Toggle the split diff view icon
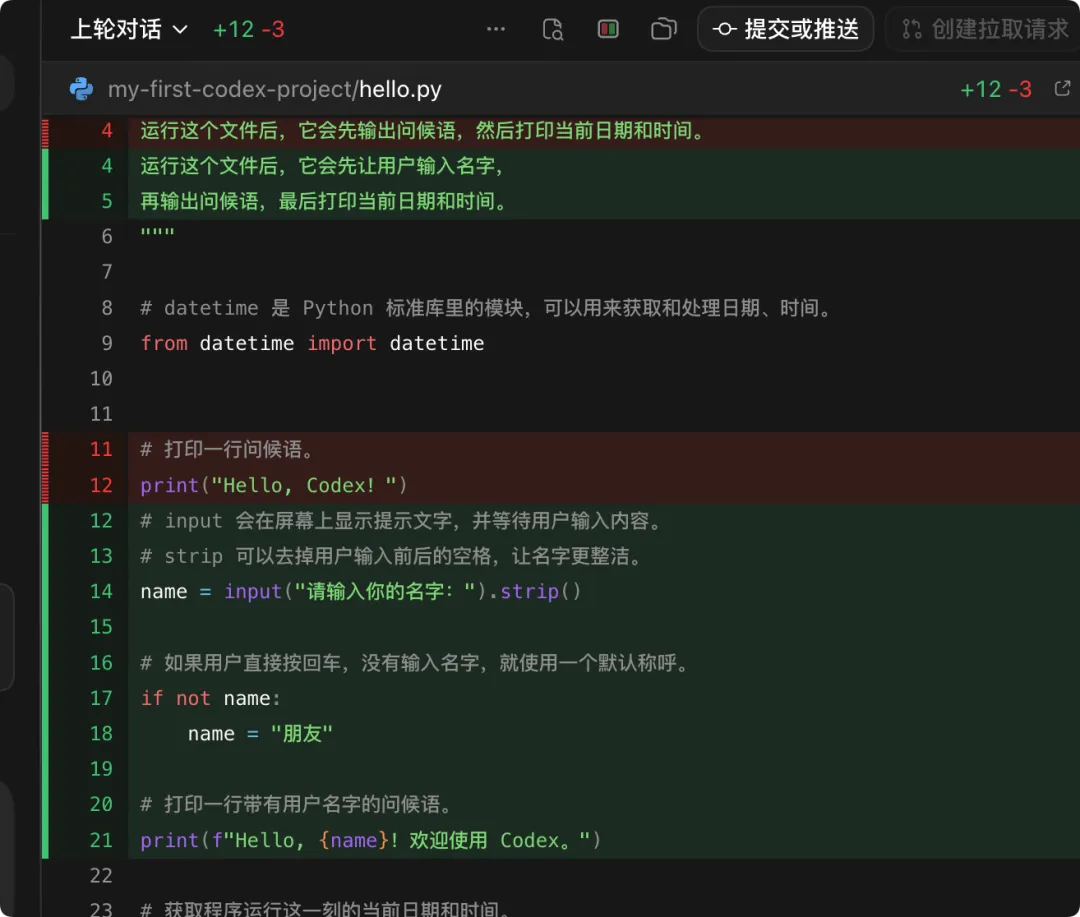Image resolution: width=1080 pixels, height=917 pixels. (608, 30)
